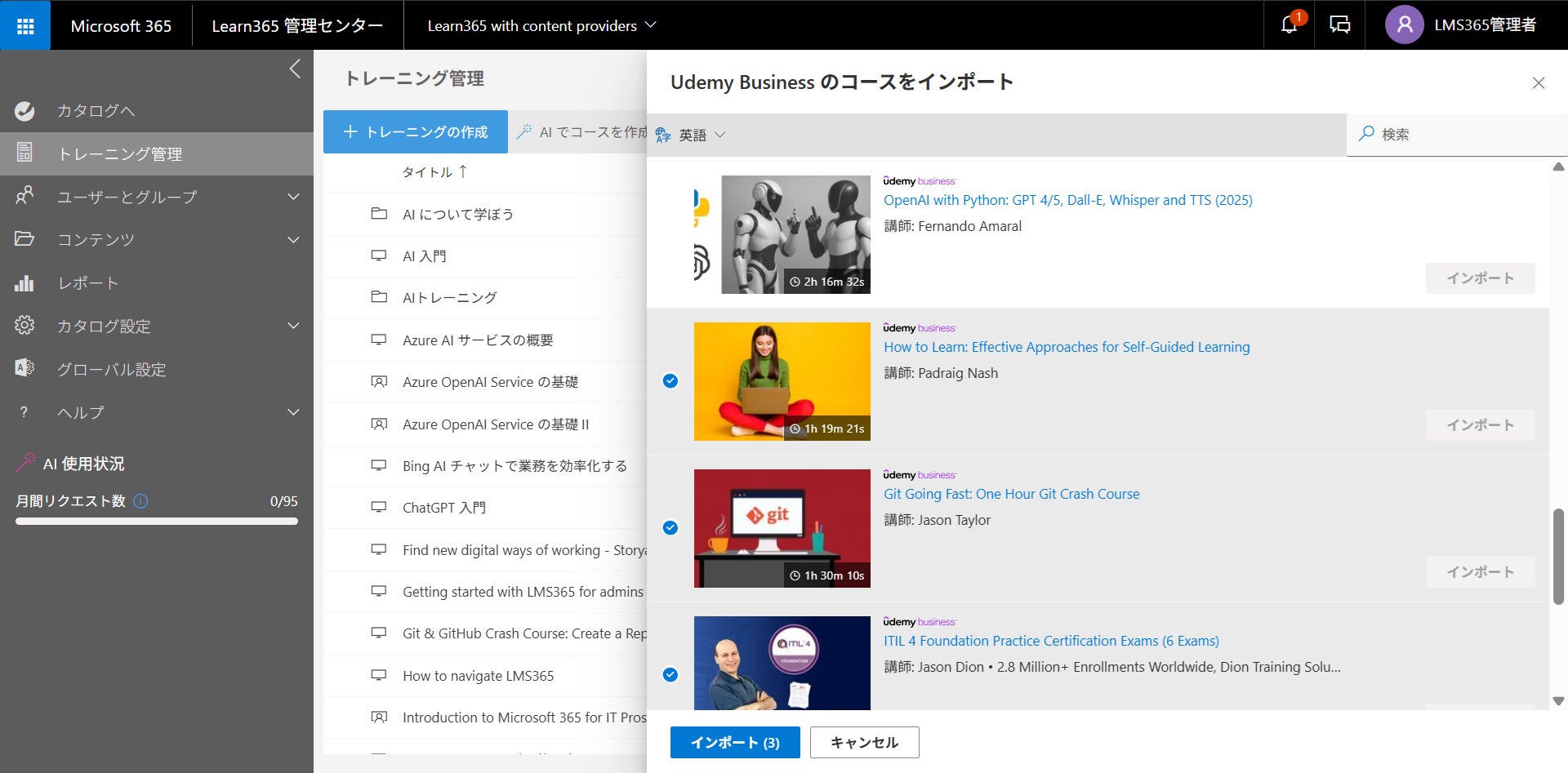Click the scroll down arrow of course list
Image resolution: width=1568 pixels, height=773 pixels.
(1558, 701)
